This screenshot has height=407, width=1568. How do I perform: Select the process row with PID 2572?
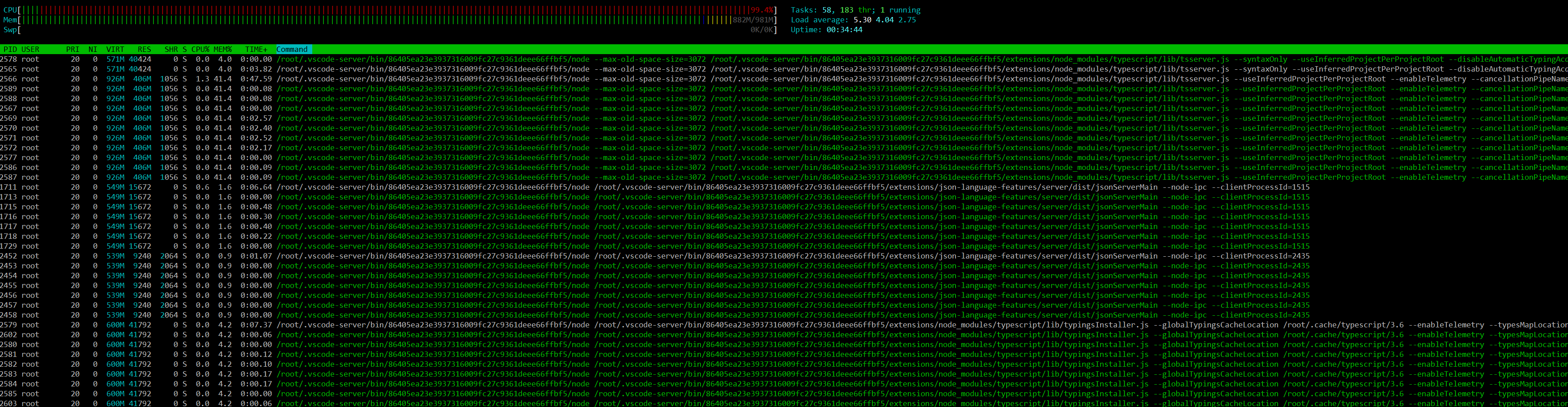(784, 148)
